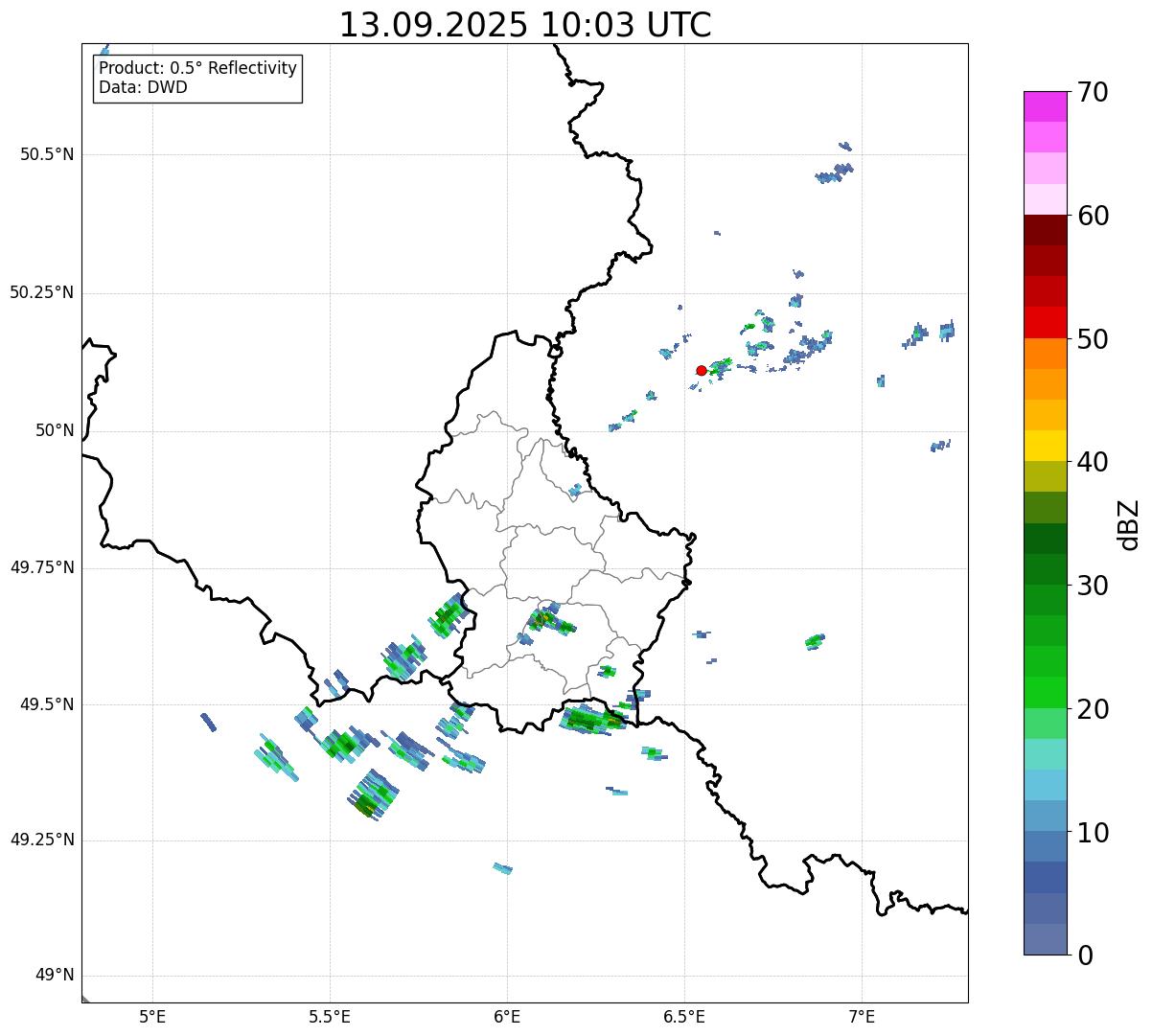Click the Data: DWD label
The width and height of the screenshot is (1152, 1036).
click(143, 88)
